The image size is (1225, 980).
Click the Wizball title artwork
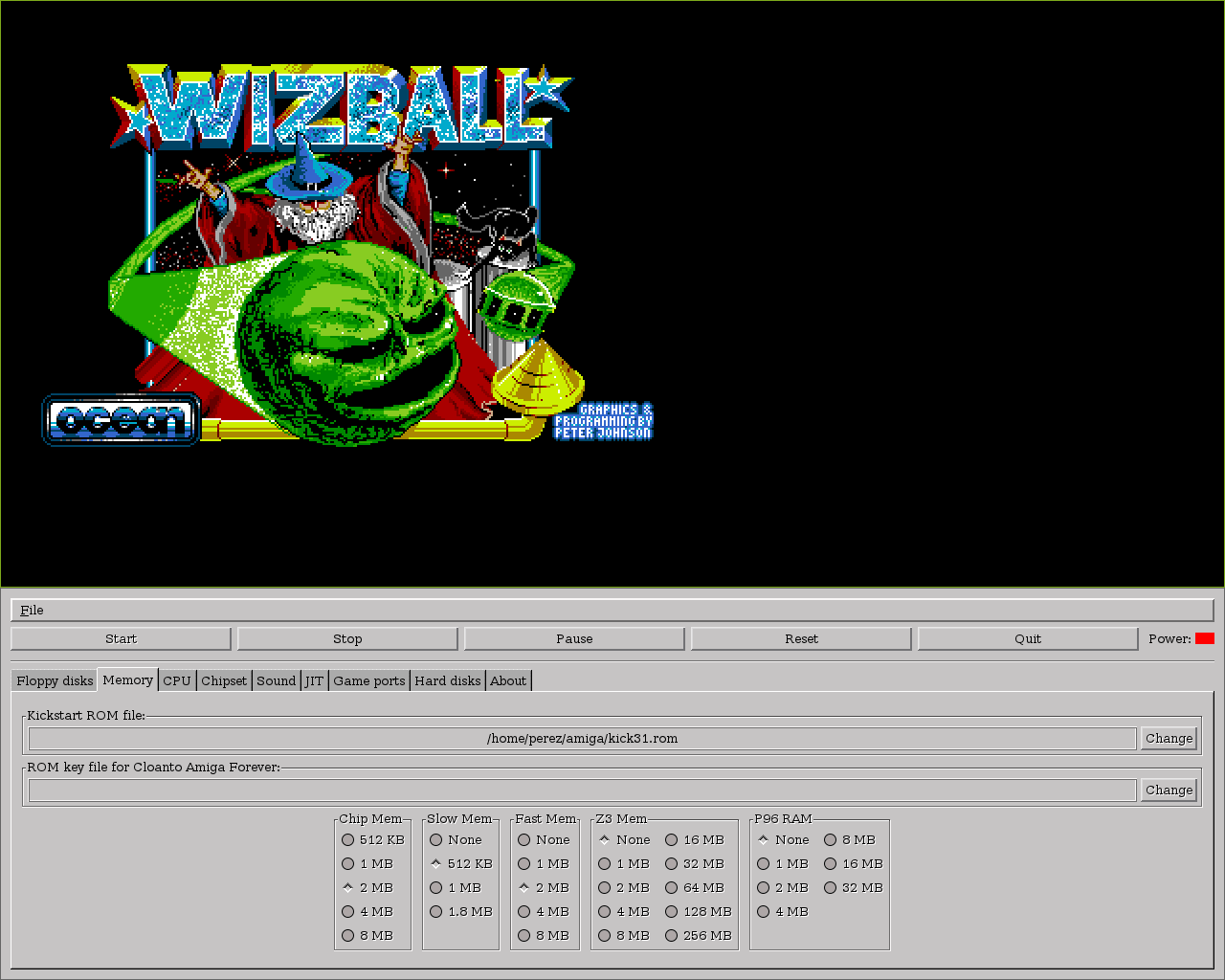(x=342, y=107)
